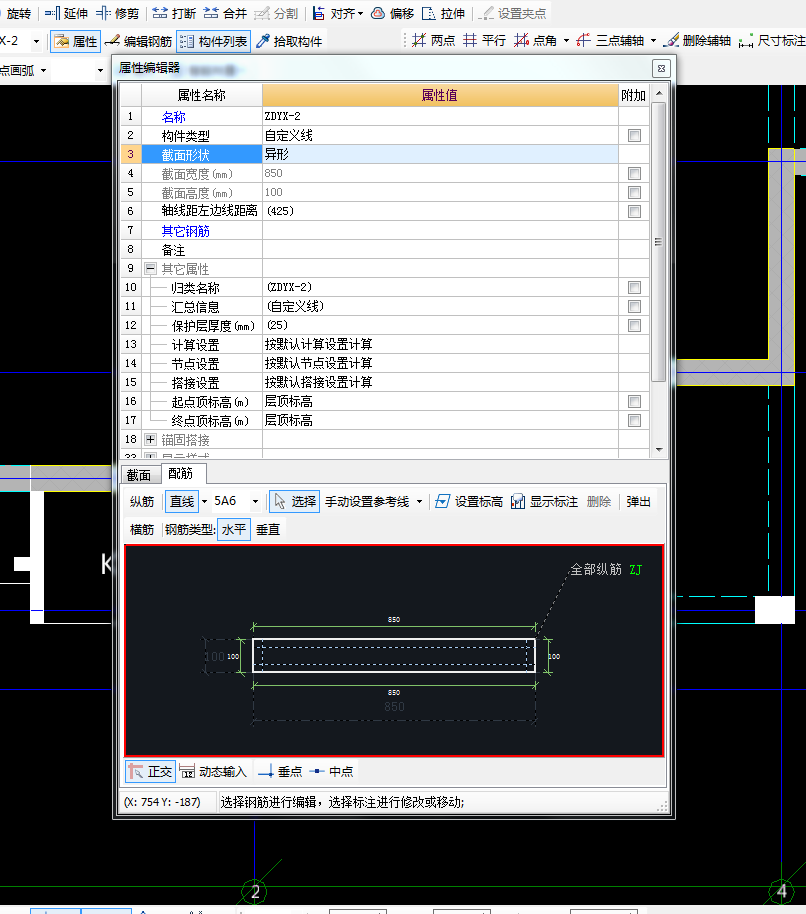Click 尺寸标注 dimension tool
Screen dimensions: 806x914
(x=772, y=40)
